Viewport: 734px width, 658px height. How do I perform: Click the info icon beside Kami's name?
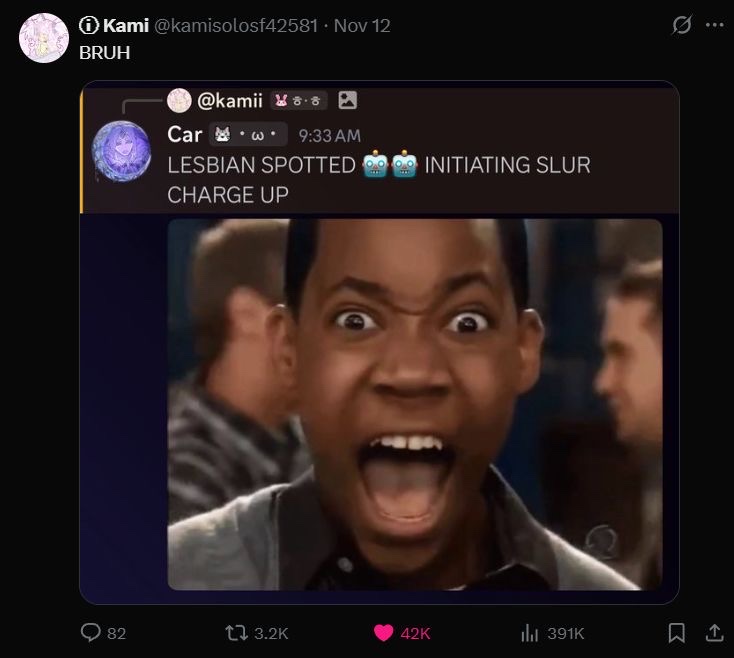88,26
